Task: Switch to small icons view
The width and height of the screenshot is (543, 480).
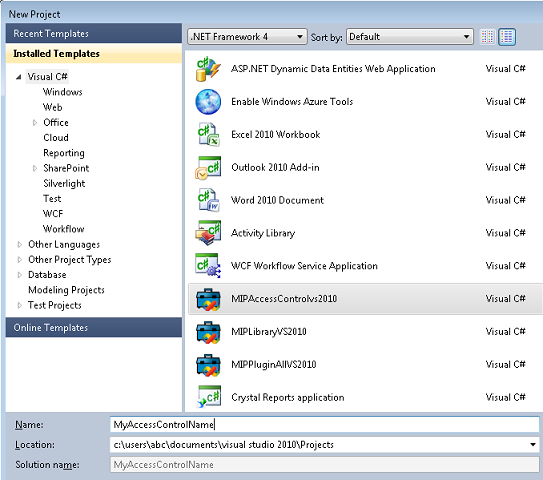Action: (x=487, y=37)
